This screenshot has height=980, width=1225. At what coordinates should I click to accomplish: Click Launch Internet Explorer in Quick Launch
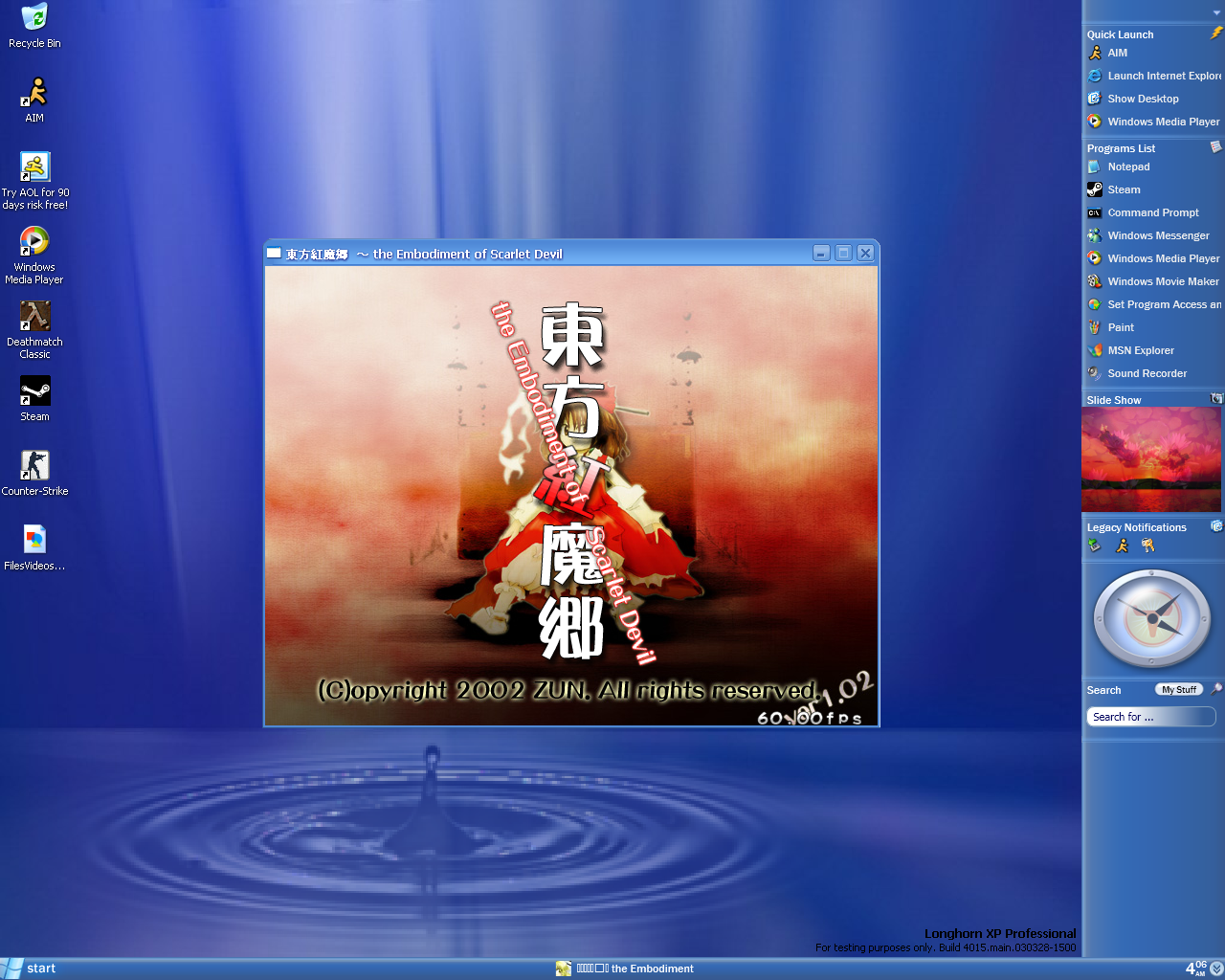tap(1154, 76)
